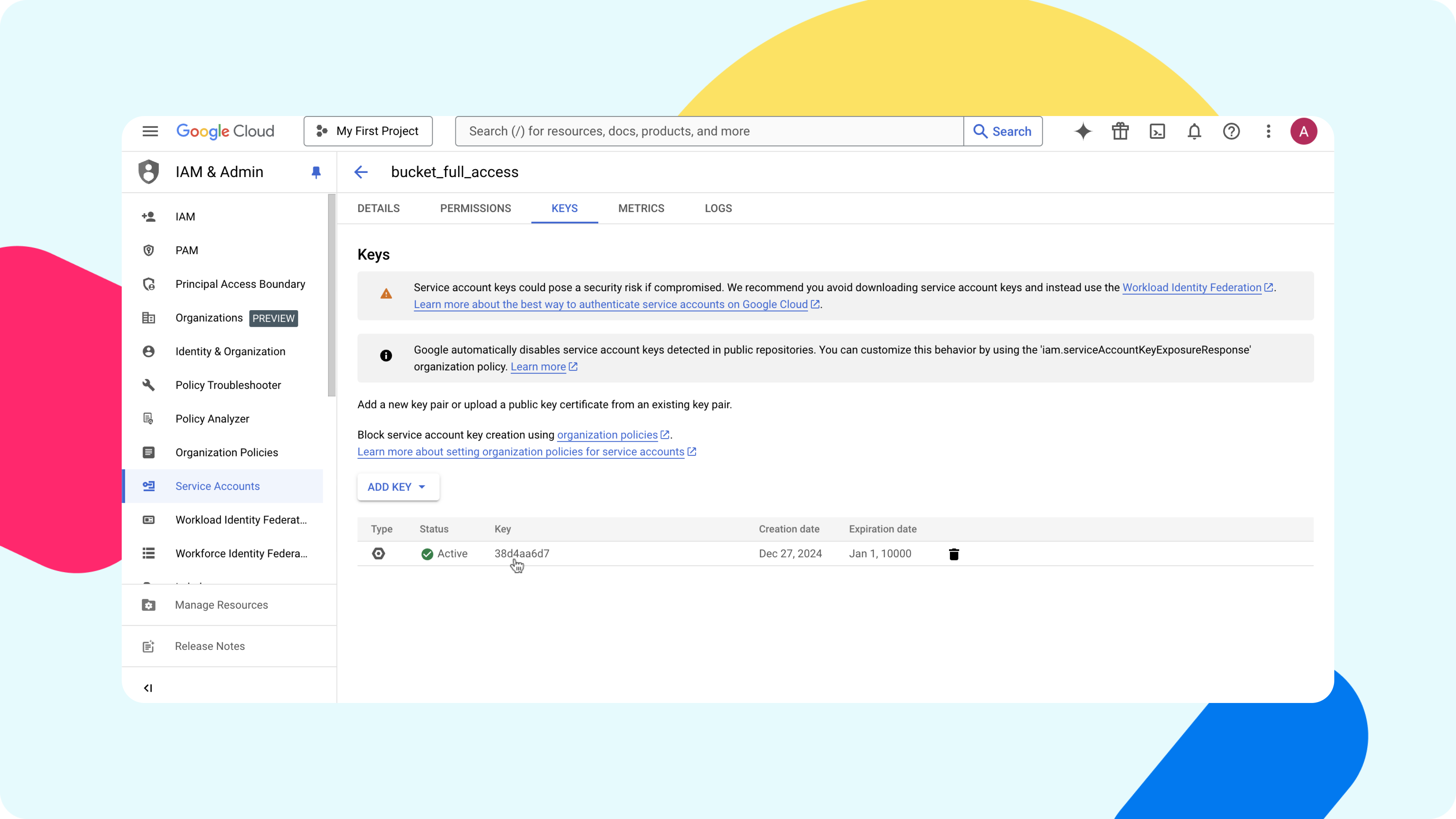Focus the resources search field
Screen dimensions: 1456x819
pyautogui.click(x=709, y=131)
